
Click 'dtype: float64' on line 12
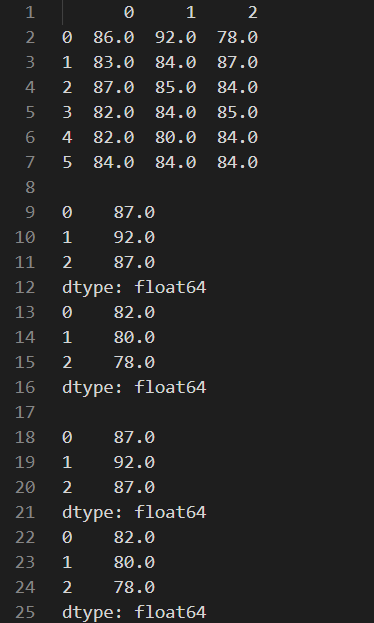[134, 287]
